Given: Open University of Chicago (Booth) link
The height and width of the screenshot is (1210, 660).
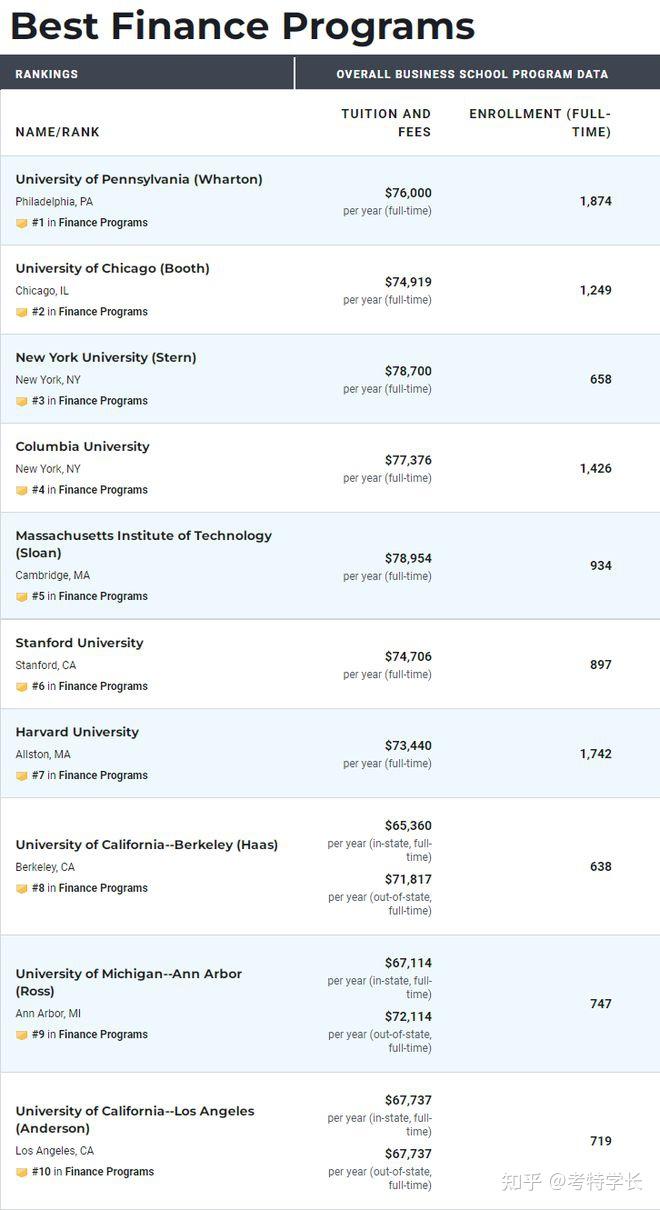Looking at the screenshot, I should point(112,269).
